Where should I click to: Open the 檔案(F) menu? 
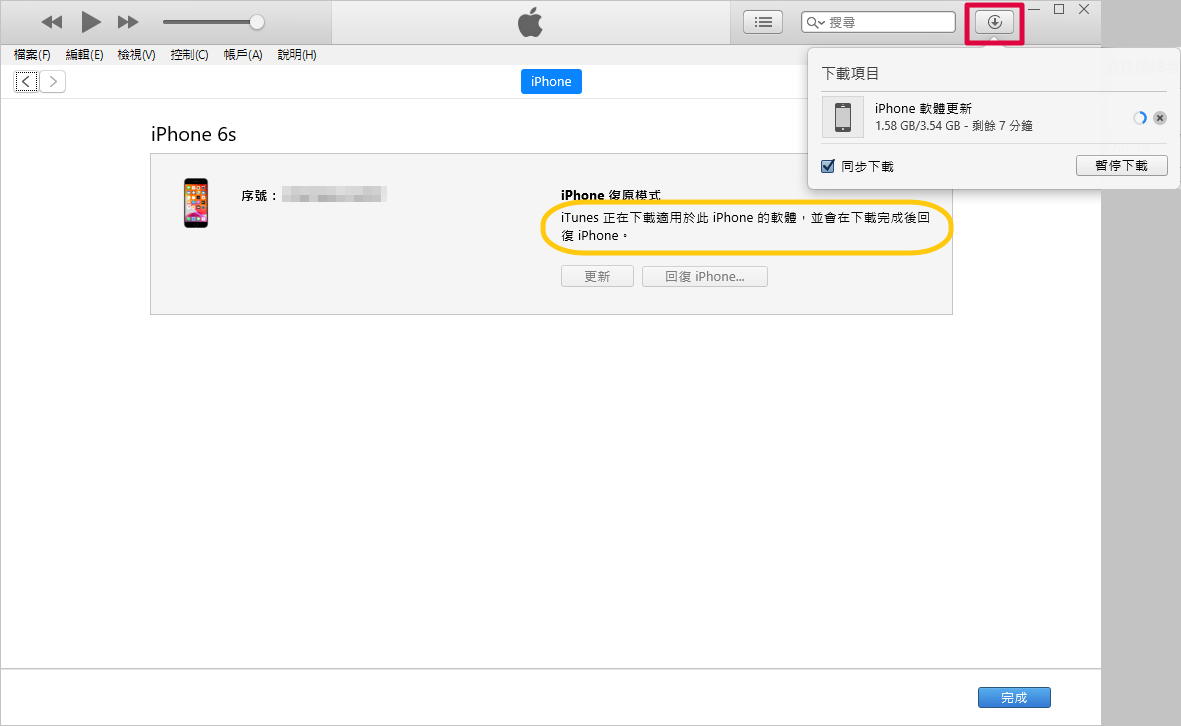[x=32, y=55]
